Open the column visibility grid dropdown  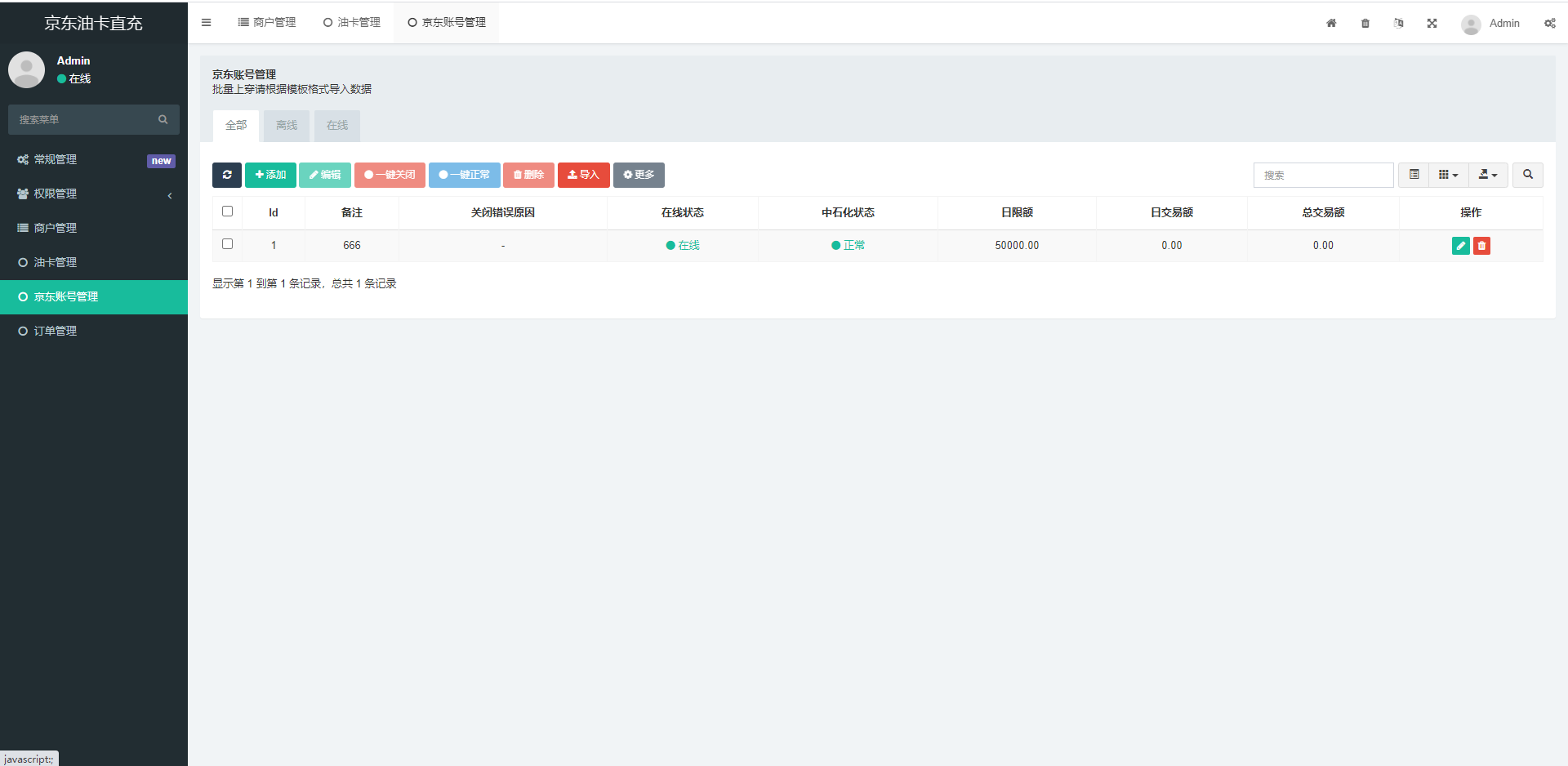(x=1448, y=175)
